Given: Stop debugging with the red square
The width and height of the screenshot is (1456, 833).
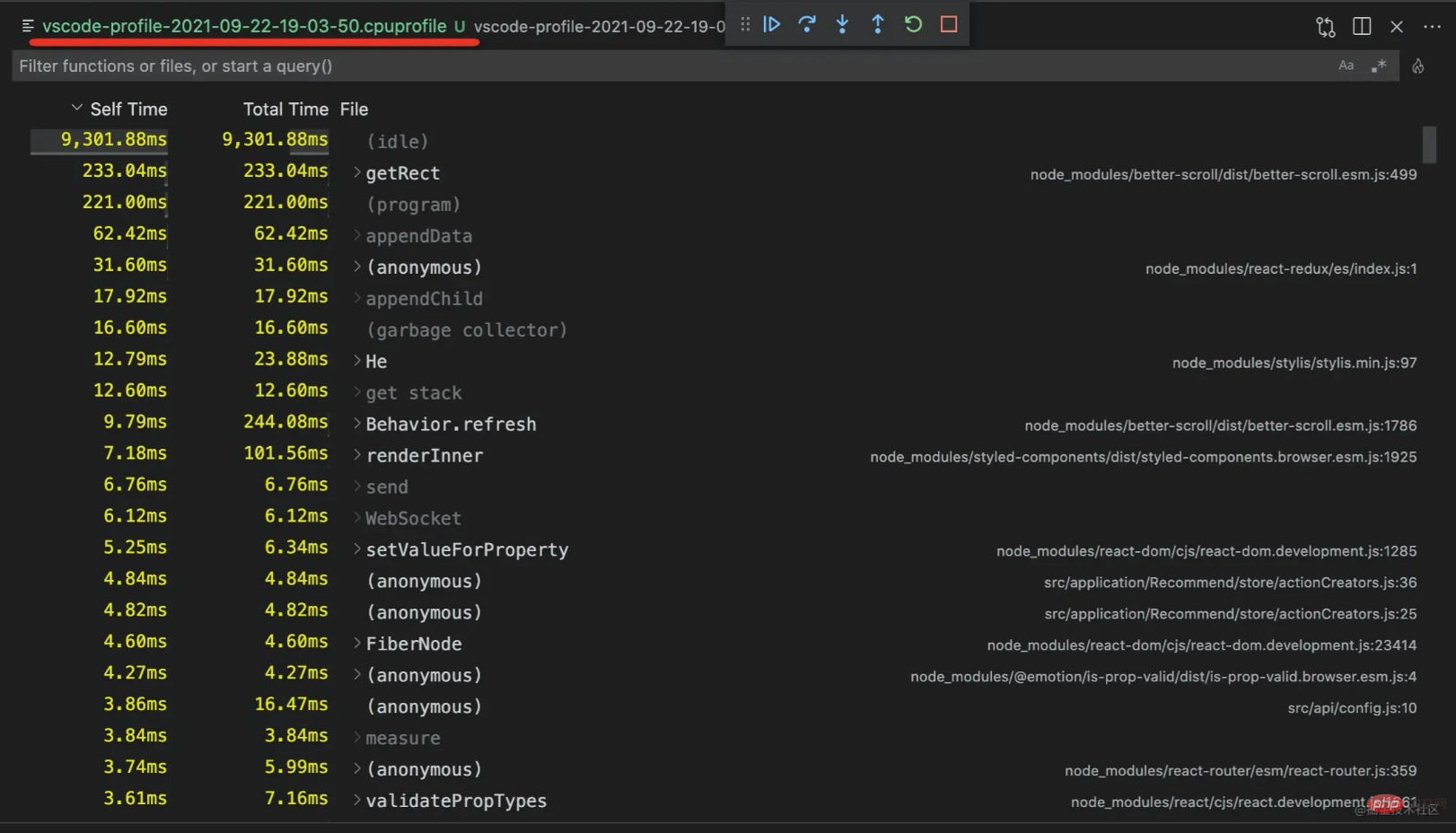Looking at the screenshot, I should tap(949, 24).
